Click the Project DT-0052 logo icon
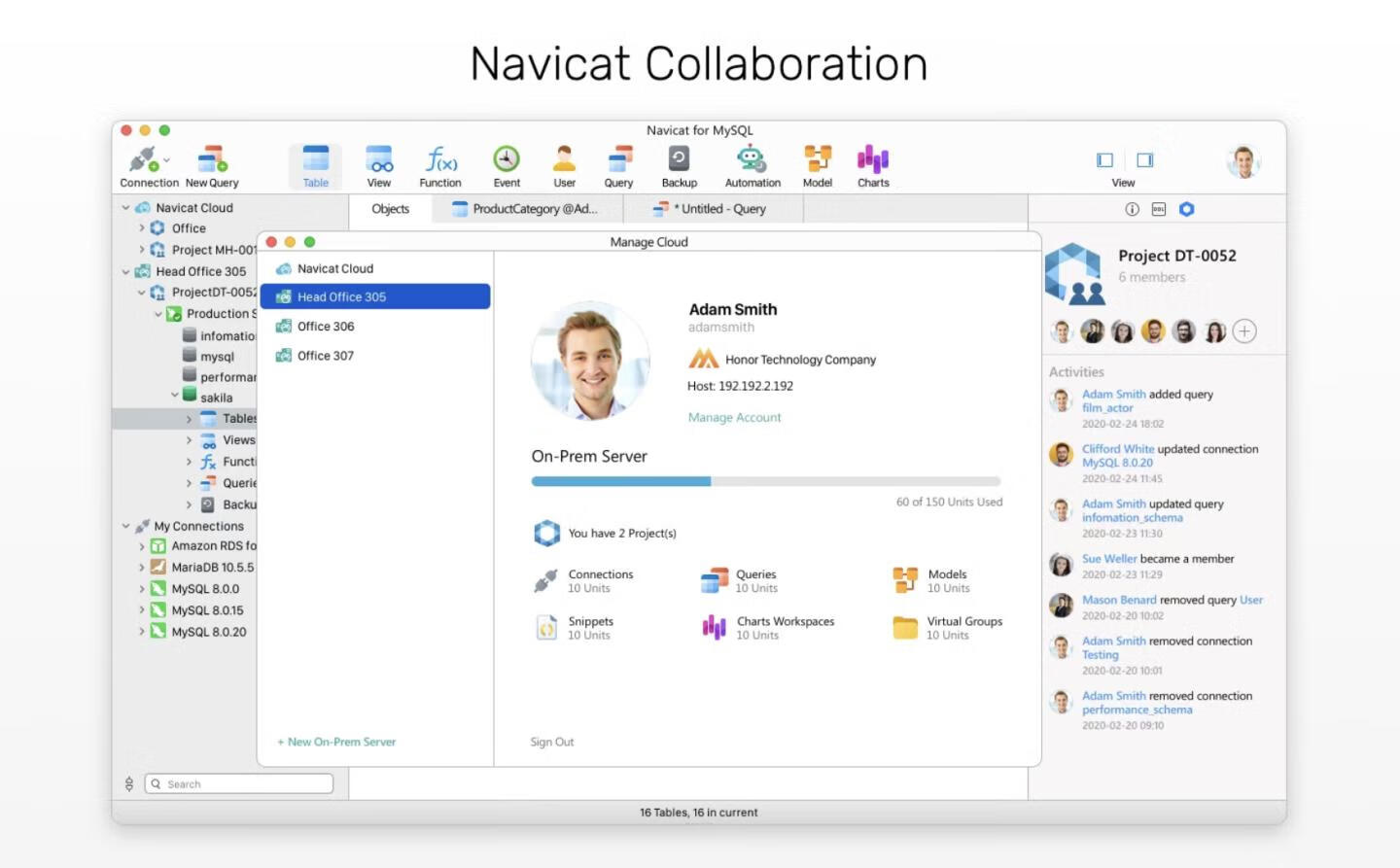The image size is (1400, 868). (x=1075, y=273)
